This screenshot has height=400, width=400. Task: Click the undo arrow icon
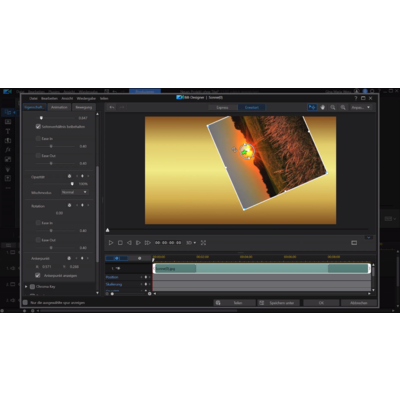point(112,107)
